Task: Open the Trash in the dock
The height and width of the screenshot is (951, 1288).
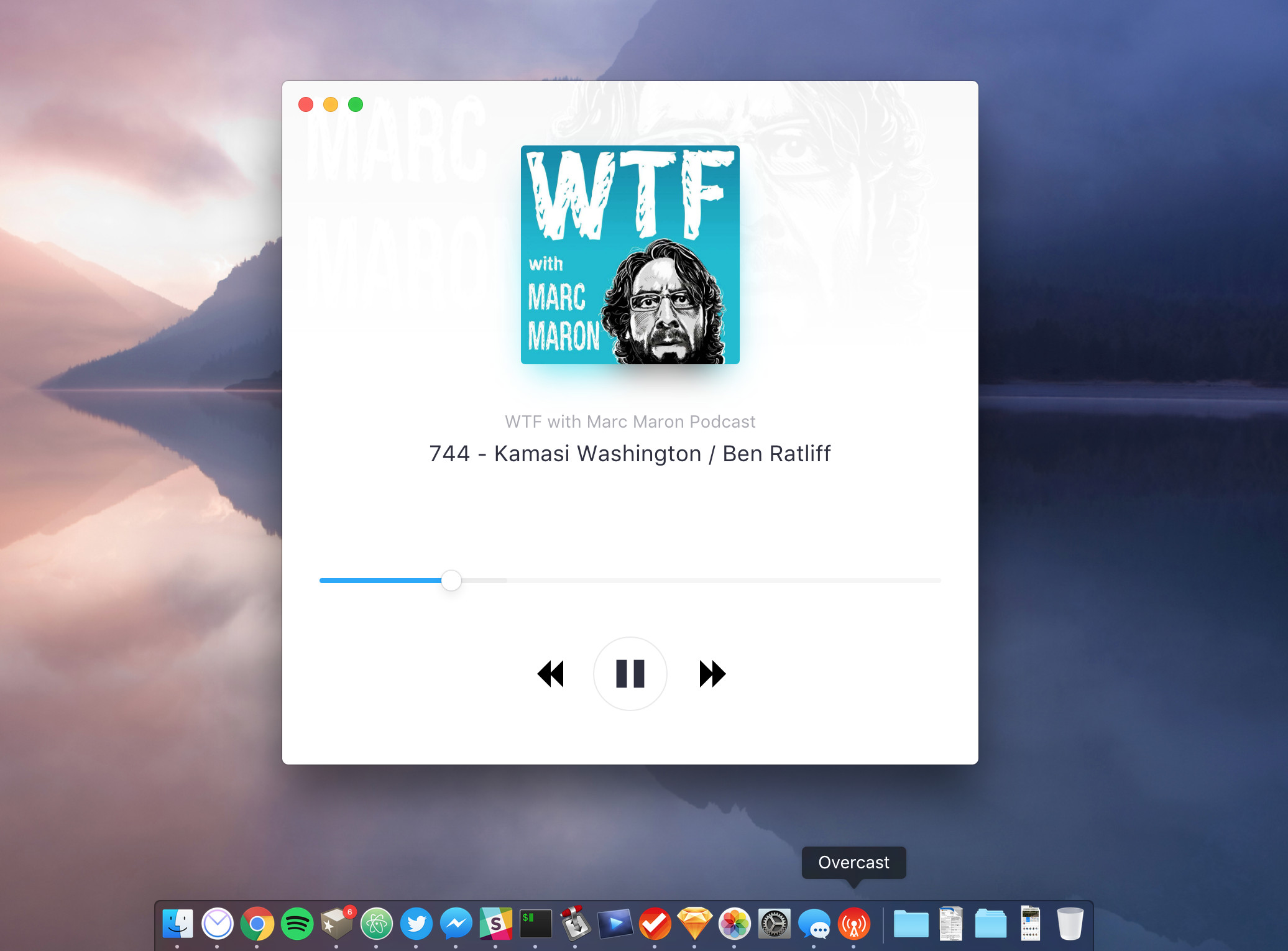Action: (x=1070, y=924)
